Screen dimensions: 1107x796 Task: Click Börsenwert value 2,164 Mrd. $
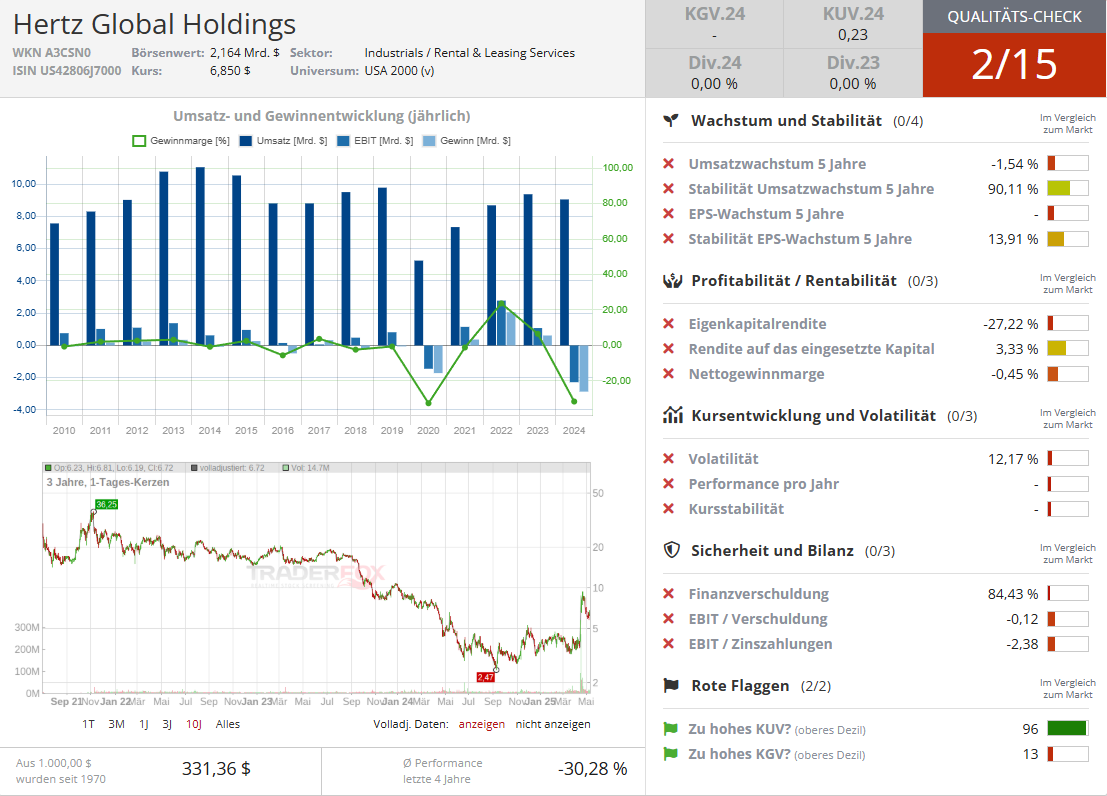click(244, 53)
